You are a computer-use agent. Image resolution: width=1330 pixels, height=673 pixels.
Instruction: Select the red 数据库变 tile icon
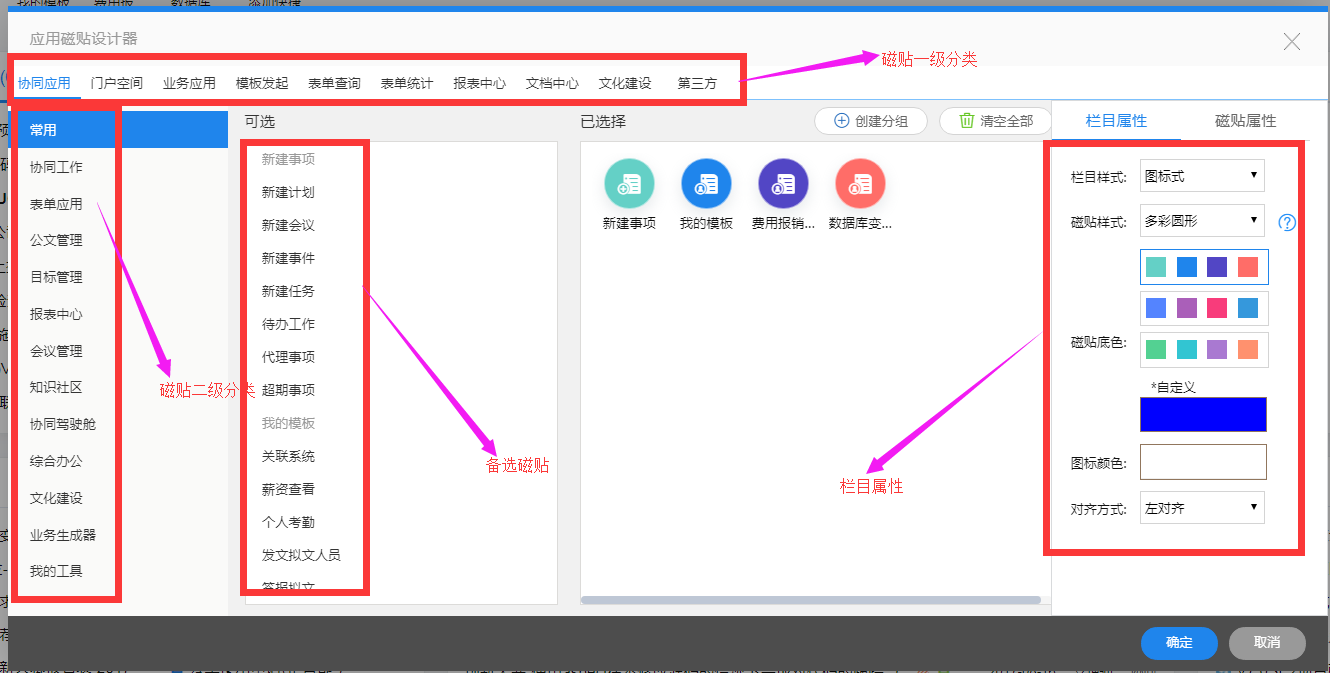tap(860, 183)
